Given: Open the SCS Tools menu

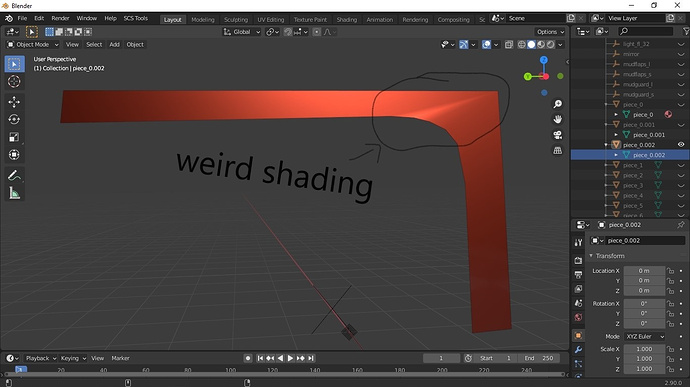Looking at the screenshot, I should 136,18.
